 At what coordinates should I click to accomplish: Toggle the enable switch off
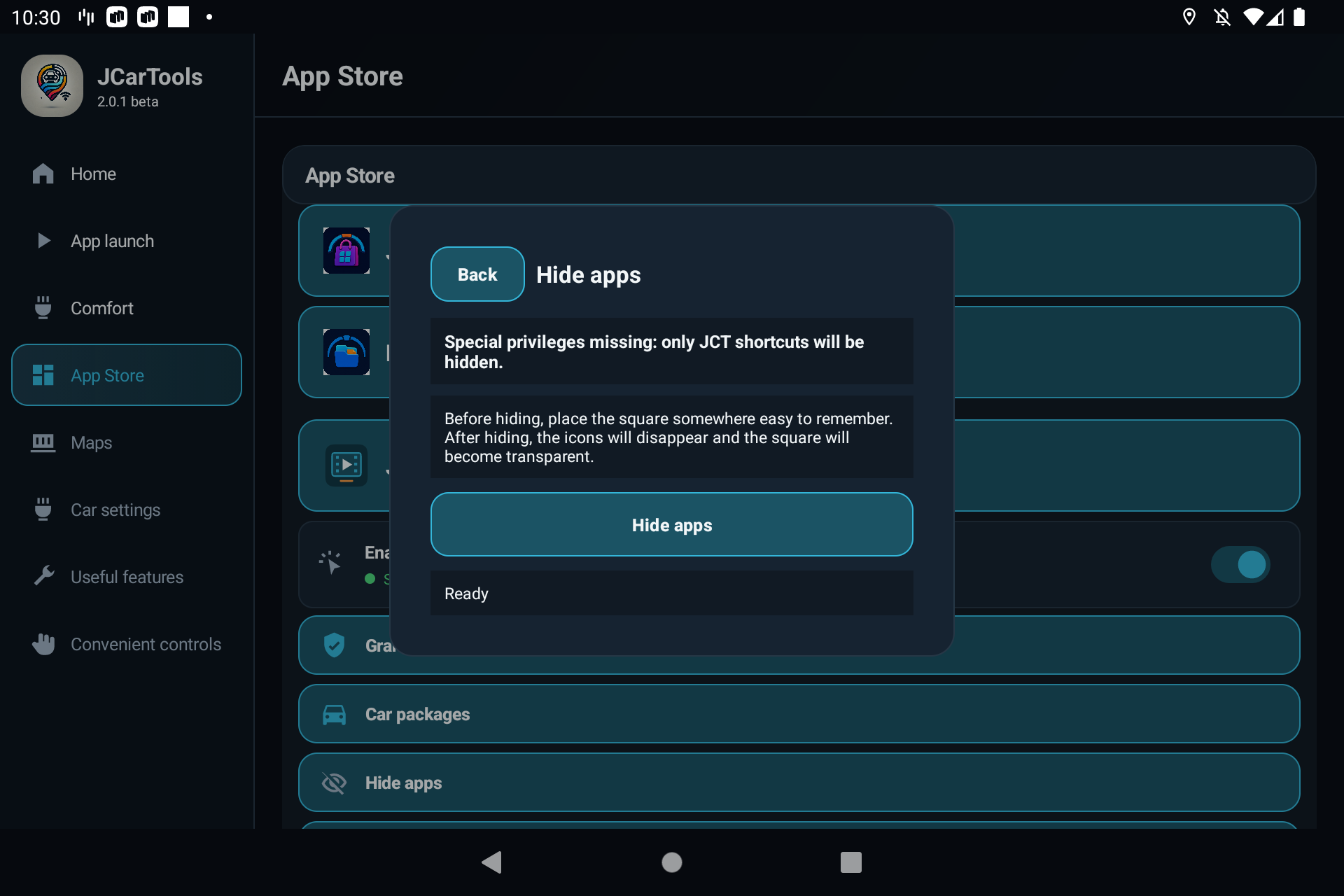coord(1240,564)
